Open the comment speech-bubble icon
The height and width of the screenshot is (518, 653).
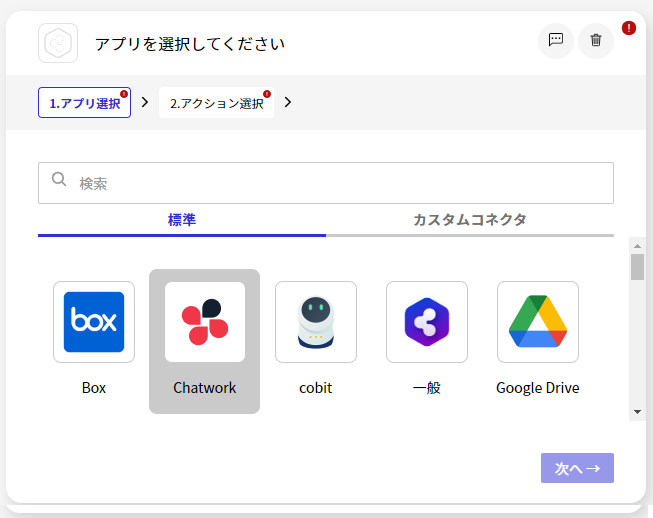point(556,40)
